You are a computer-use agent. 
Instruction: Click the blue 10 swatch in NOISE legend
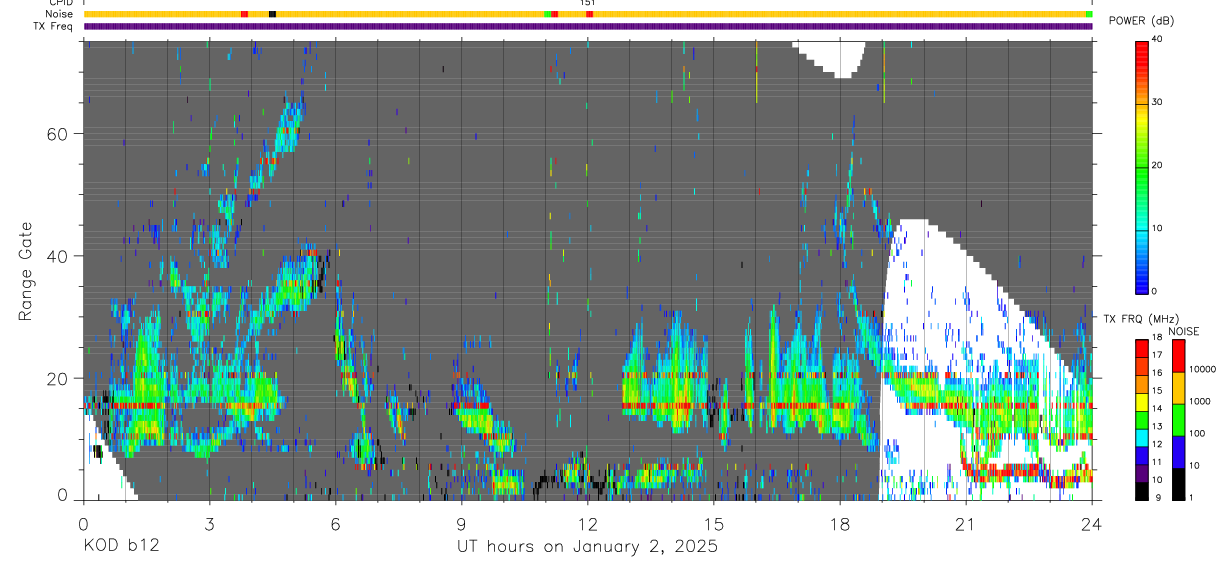click(1178, 452)
